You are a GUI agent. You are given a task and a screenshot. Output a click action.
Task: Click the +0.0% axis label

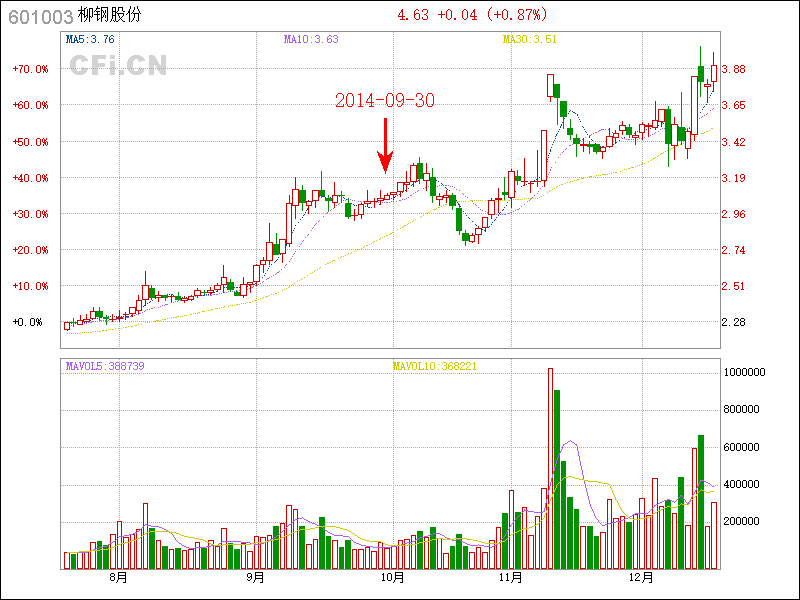click(28, 322)
